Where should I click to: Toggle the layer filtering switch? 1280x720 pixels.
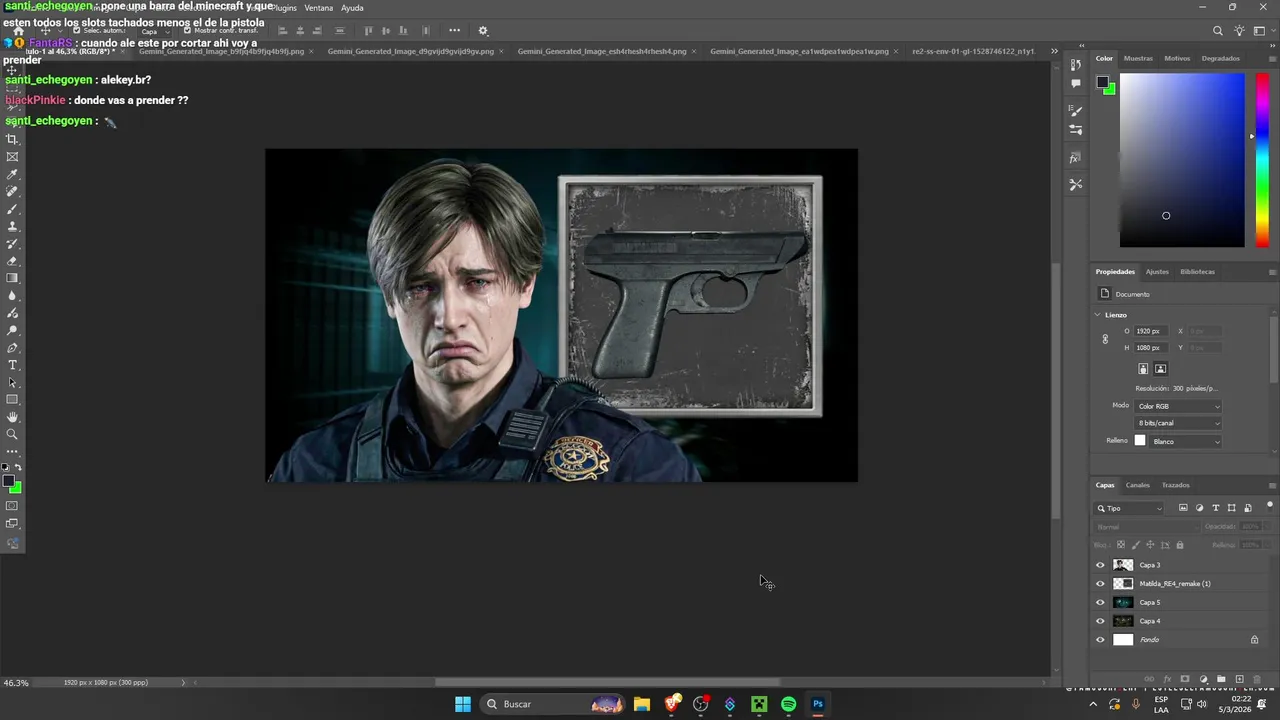click(x=1270, y=506)
